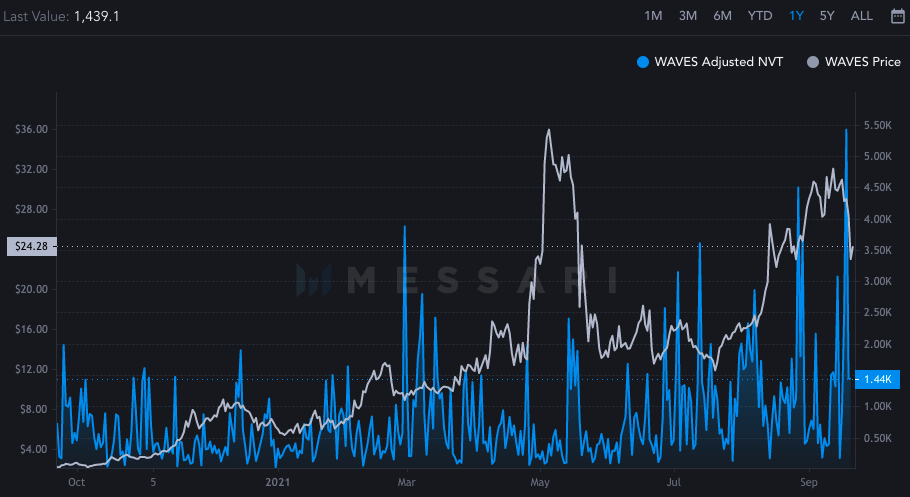
Task: Click the 1.44K NVT axis marker
Action: pos(878,379)
